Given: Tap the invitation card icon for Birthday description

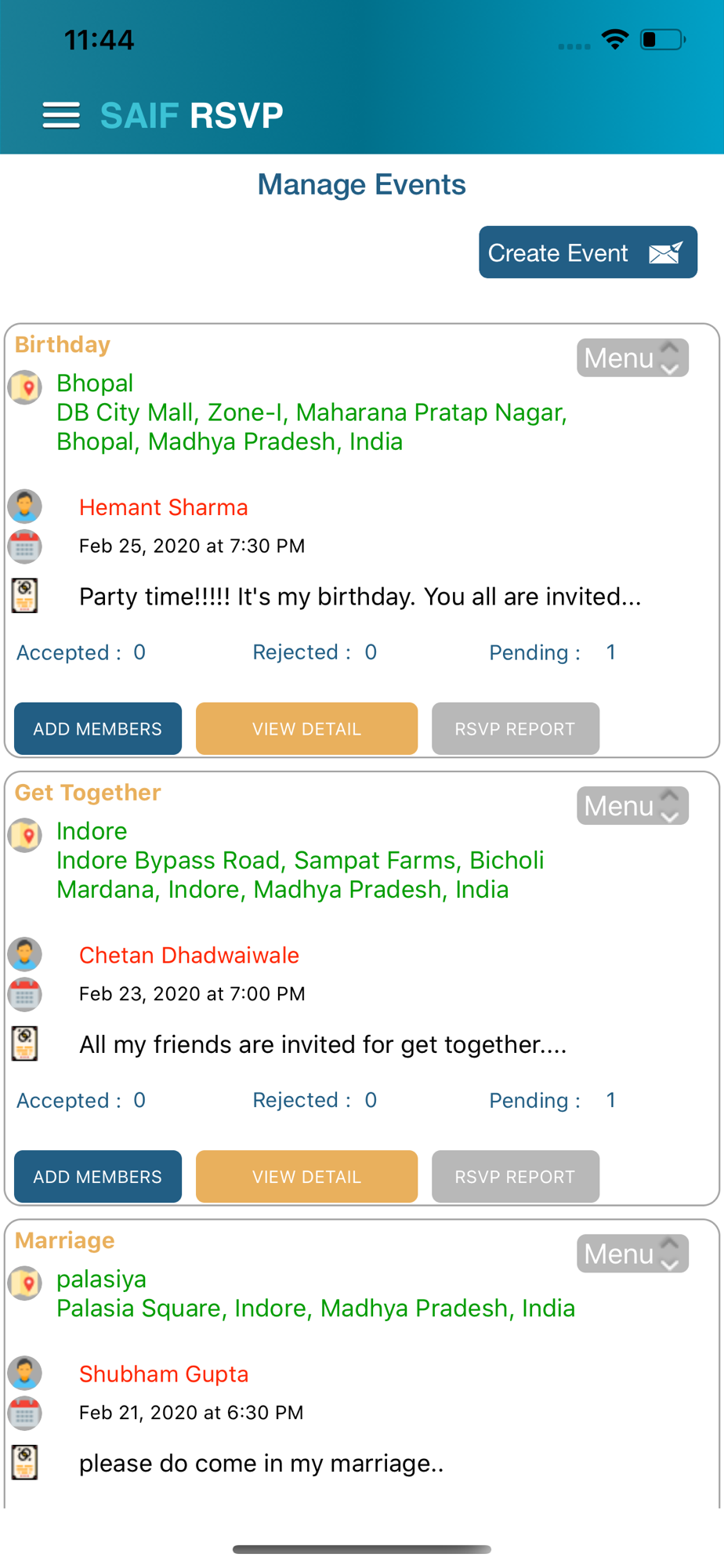Looking at the screenshot, I should pyautogui.click(x=25, y=596).
